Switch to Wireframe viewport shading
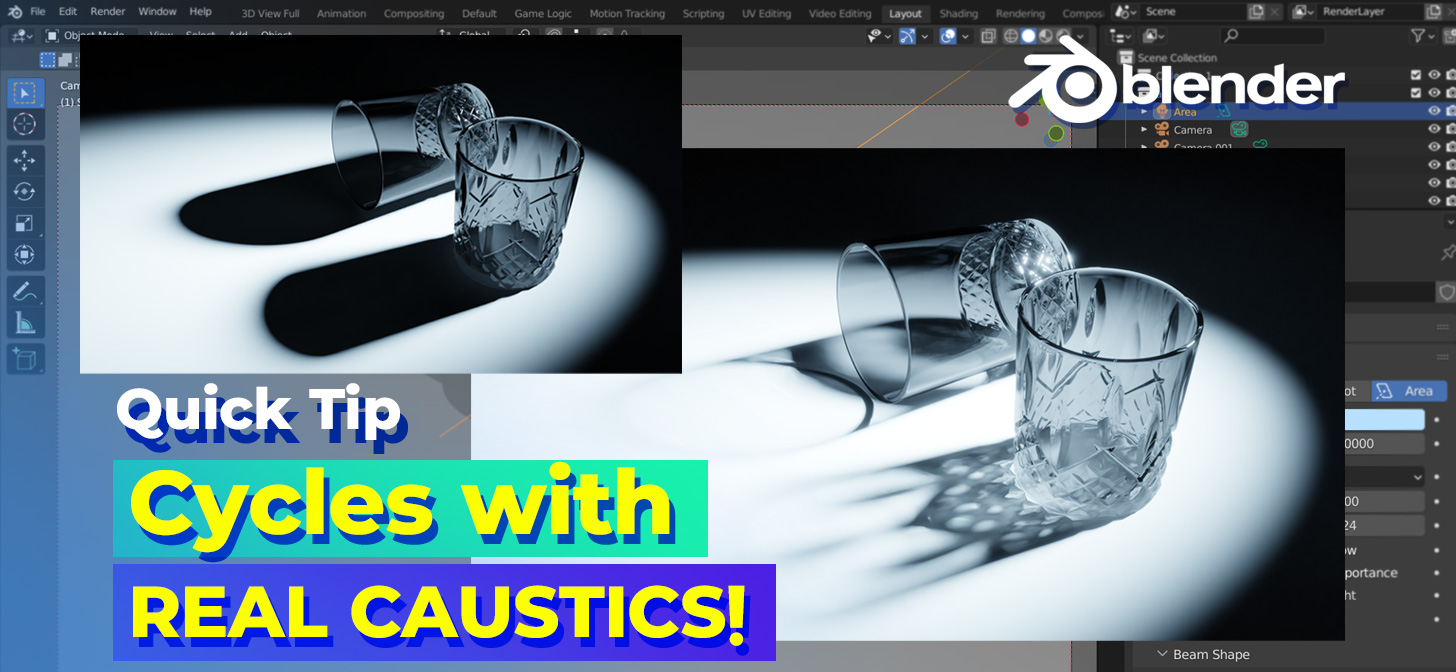Viewport: 1456px width, 672px height. click(1011, 36)
